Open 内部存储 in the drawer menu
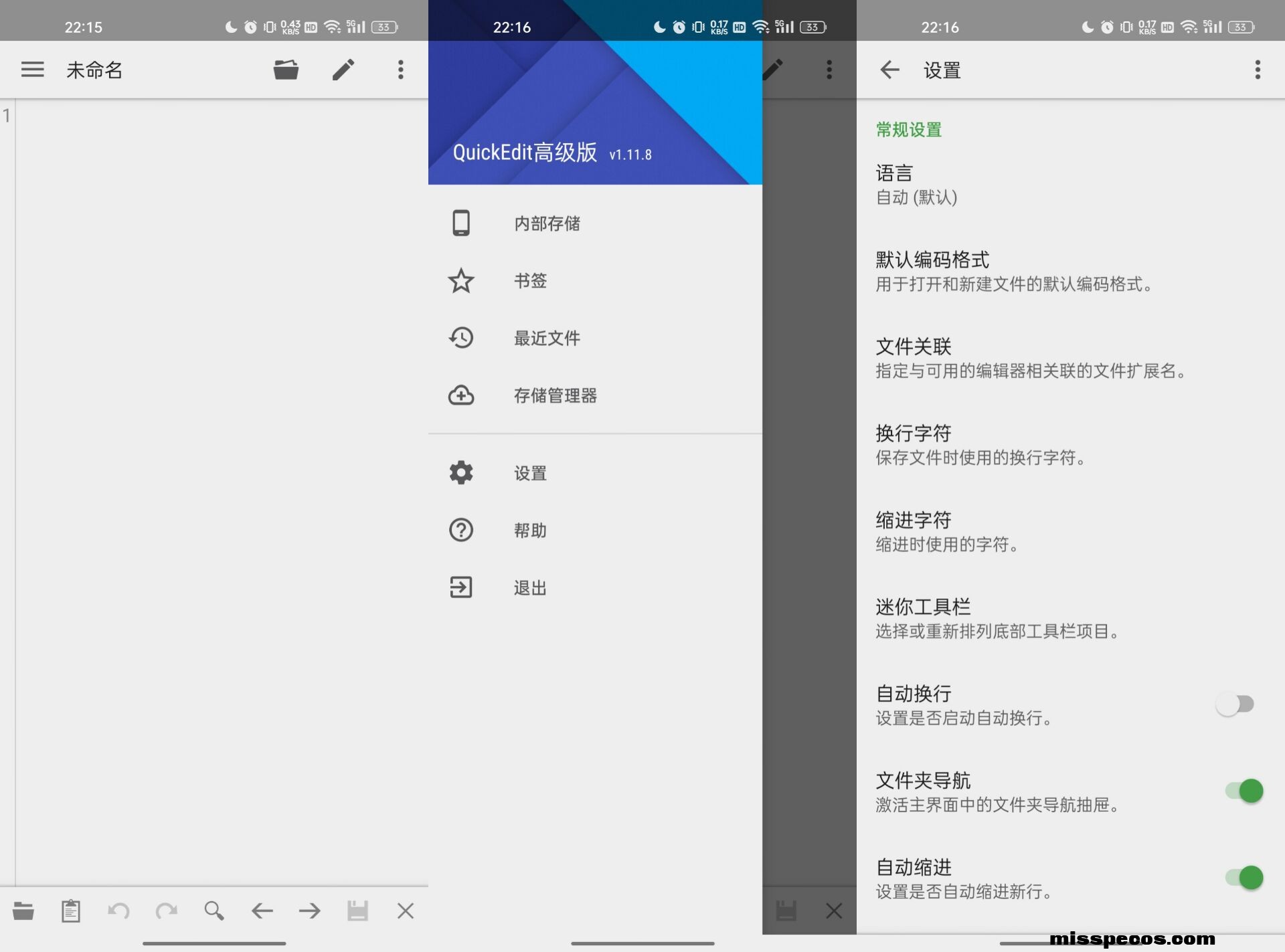The image size is (1285, 952). point(595,223)
